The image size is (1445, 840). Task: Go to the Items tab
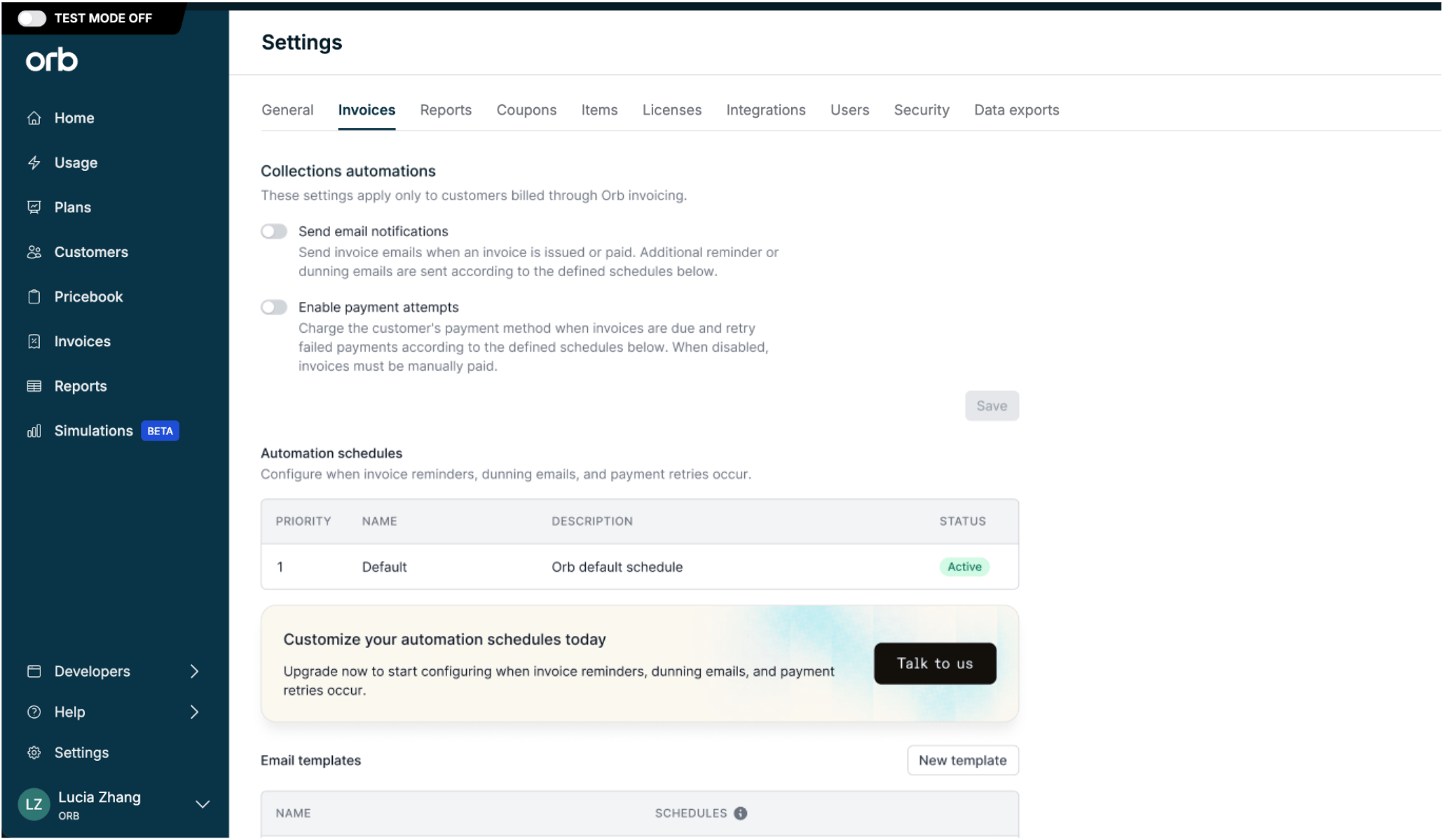click(599, 111)
